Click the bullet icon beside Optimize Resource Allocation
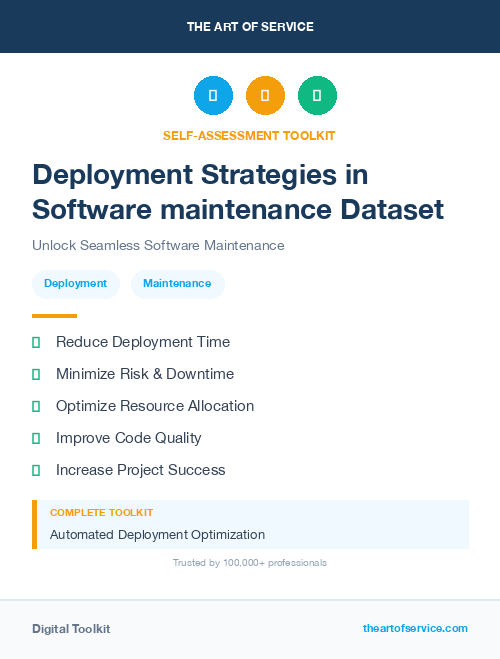The height and width of the screenshot is (659, 500). (x=36, y=406)
